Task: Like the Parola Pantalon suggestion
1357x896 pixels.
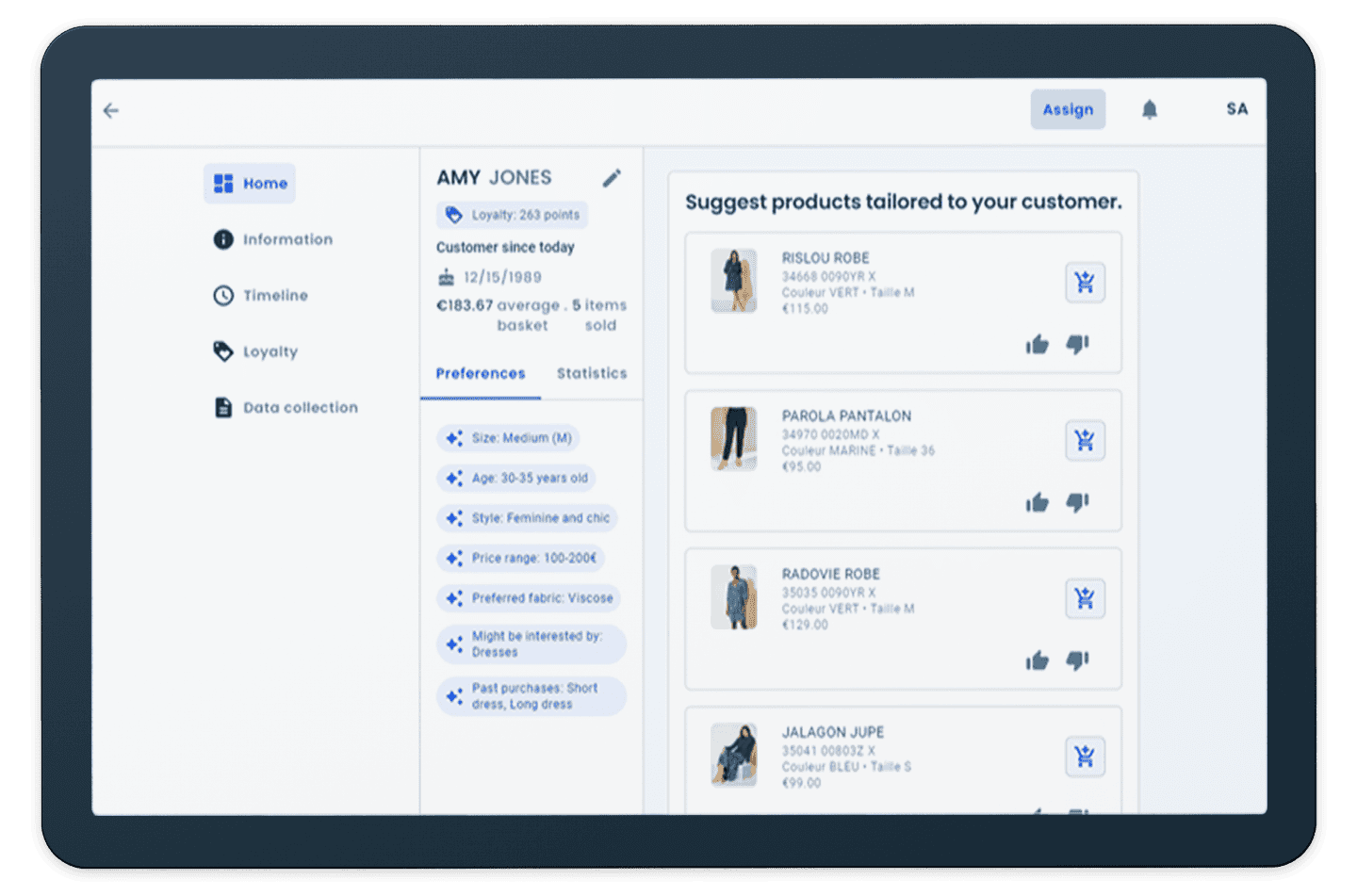Action: [x=1037, y=503]
